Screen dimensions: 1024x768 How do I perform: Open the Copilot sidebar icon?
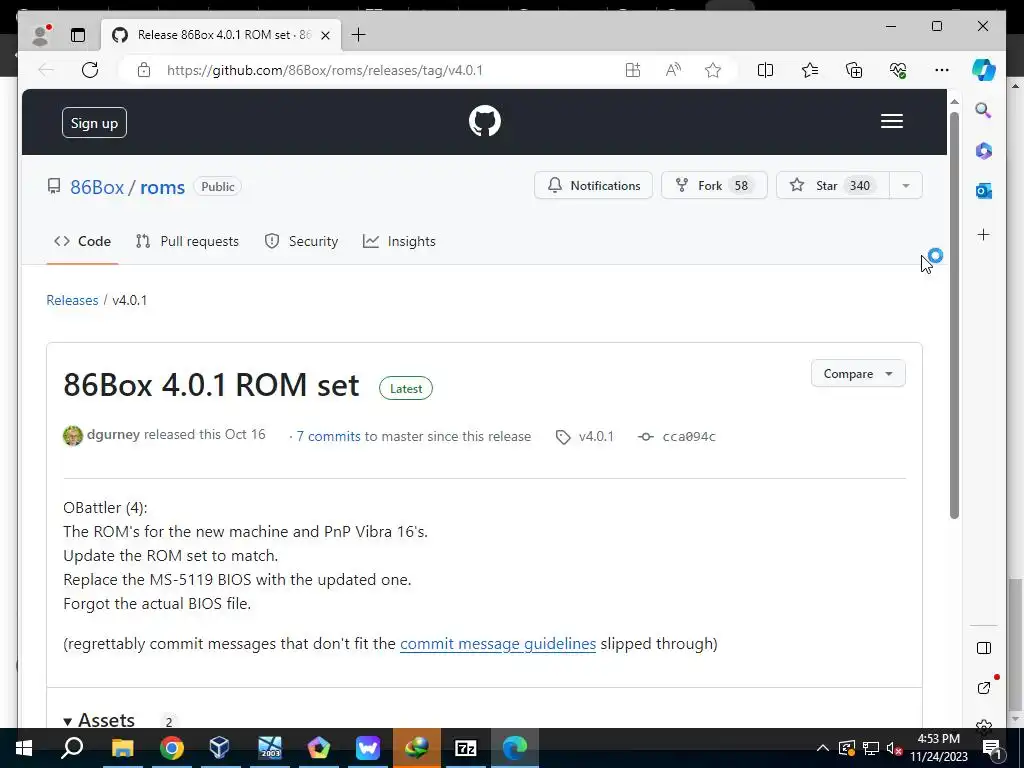click(984, 70)
